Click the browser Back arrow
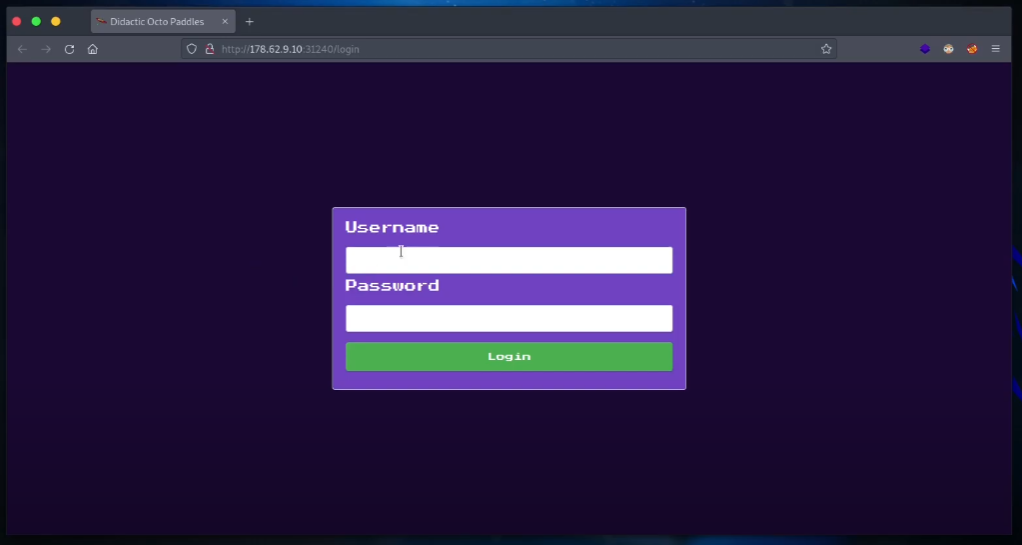 pos(22,49)
